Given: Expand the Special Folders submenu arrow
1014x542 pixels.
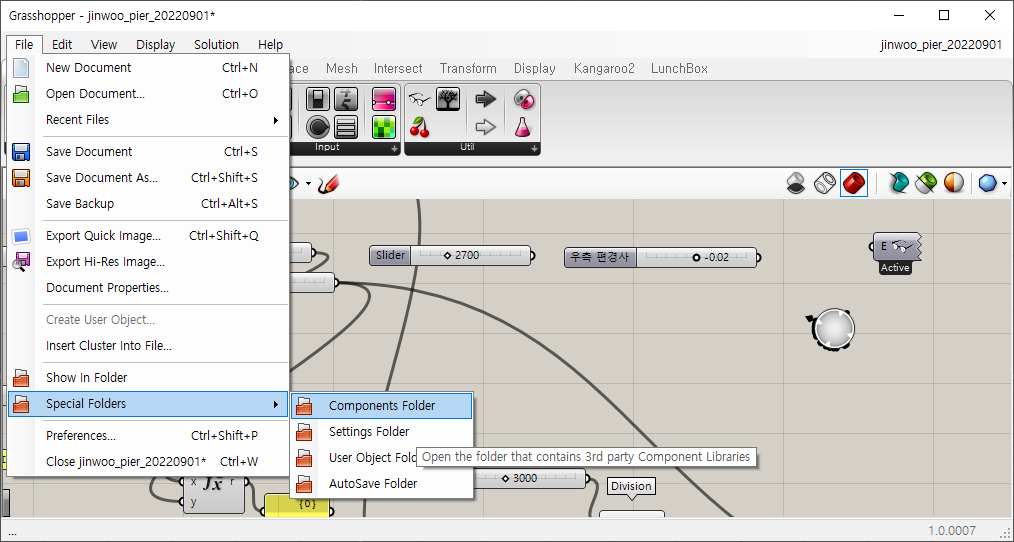Looking at the screenshot, I should click(275, 404).
